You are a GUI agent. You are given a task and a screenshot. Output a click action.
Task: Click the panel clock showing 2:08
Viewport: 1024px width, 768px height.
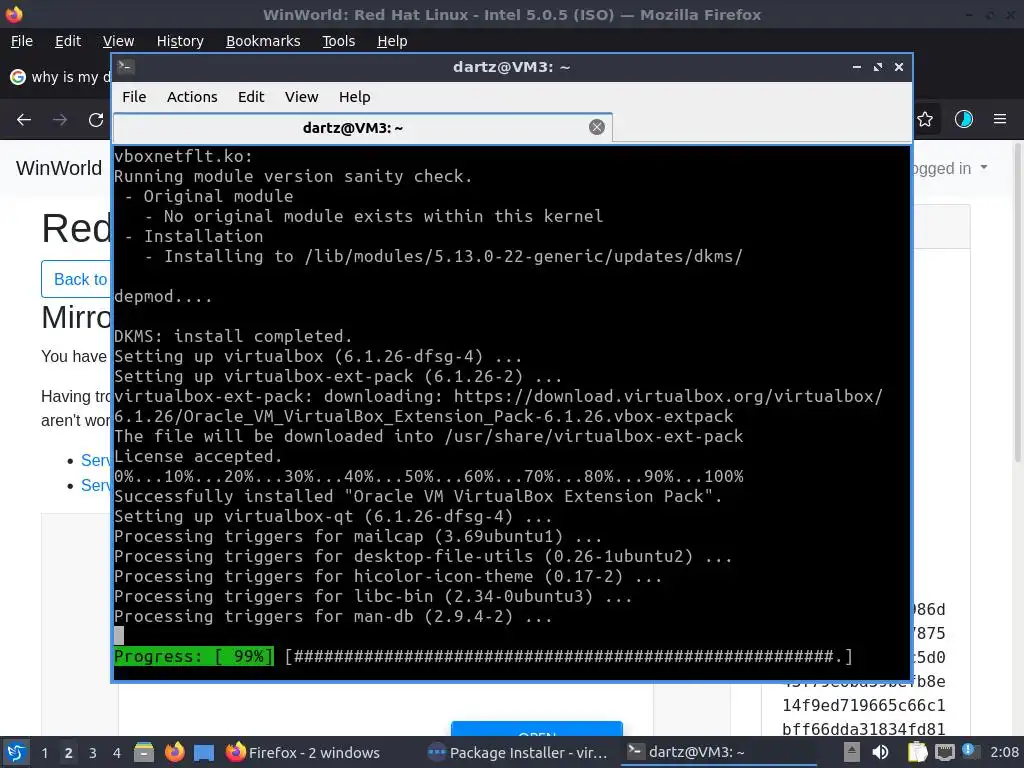click(1004, 752)
